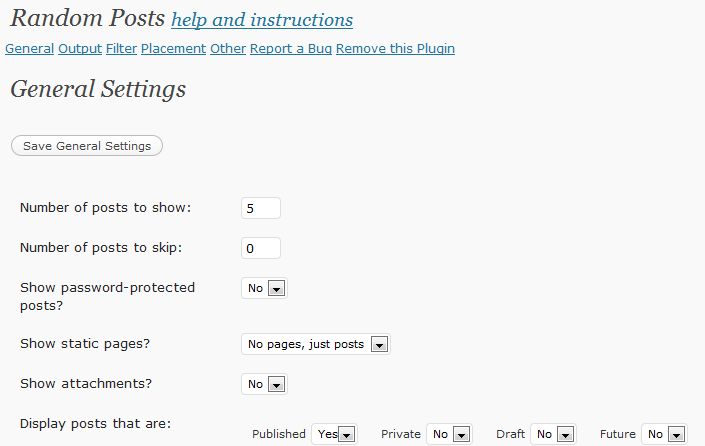Viewport: 705px width, 446px height.
Task: Focus the Number of posts to skip field
Action: (x=261, y=248)
